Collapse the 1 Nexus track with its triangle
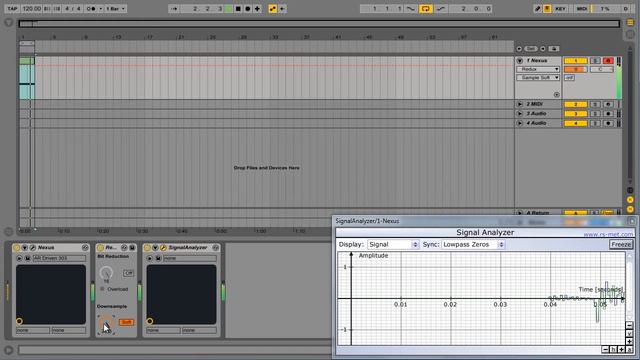The image size is (640, 360). tap(520, 60)
